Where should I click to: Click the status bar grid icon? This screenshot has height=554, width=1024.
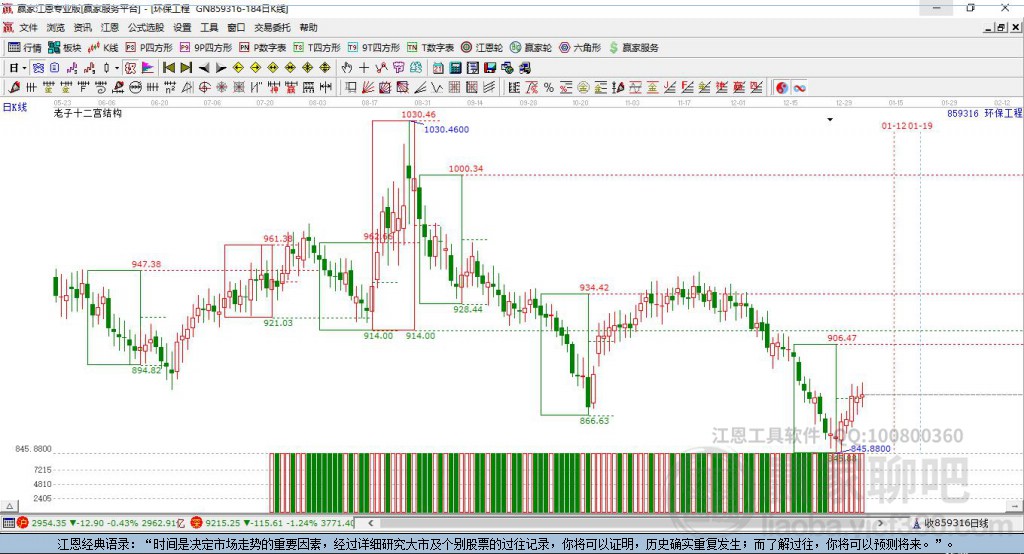pos(8,523)
